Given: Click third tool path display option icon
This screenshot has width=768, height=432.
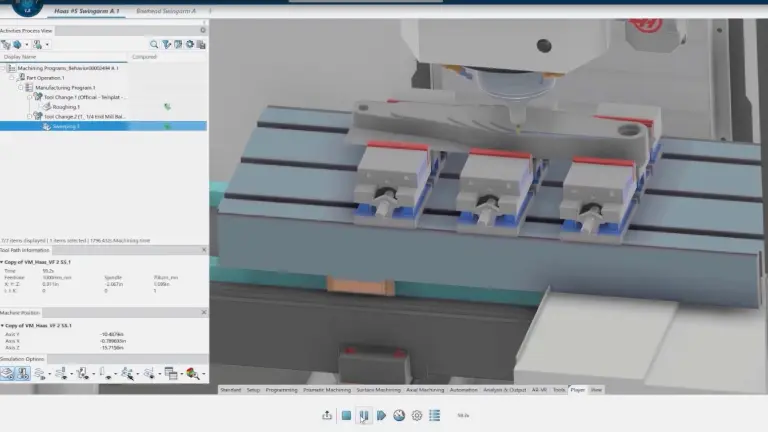Looking at the screenshot, I should [x=40, y=374].
